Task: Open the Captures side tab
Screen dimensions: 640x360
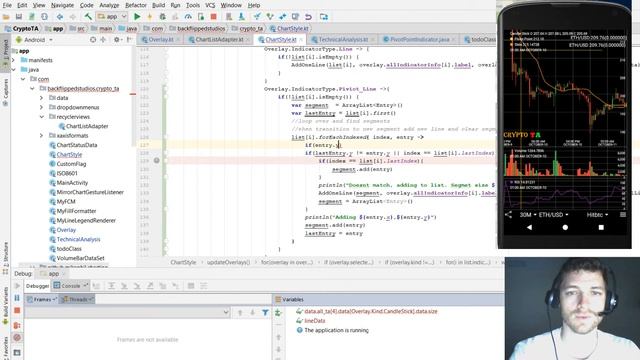Action: pos(5,92)
